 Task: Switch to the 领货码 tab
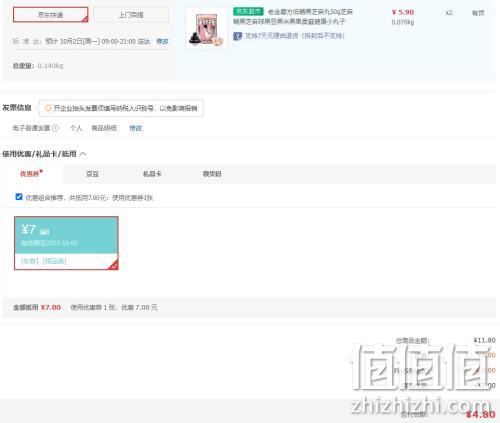pos(212,174)
